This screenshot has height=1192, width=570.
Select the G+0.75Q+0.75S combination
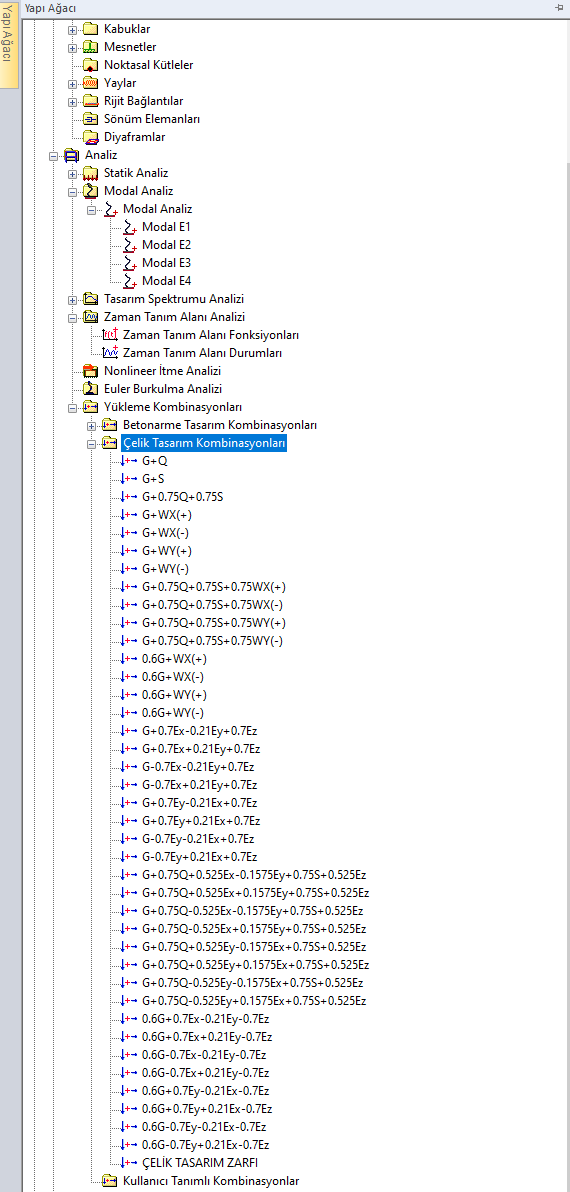pos(183,497)
